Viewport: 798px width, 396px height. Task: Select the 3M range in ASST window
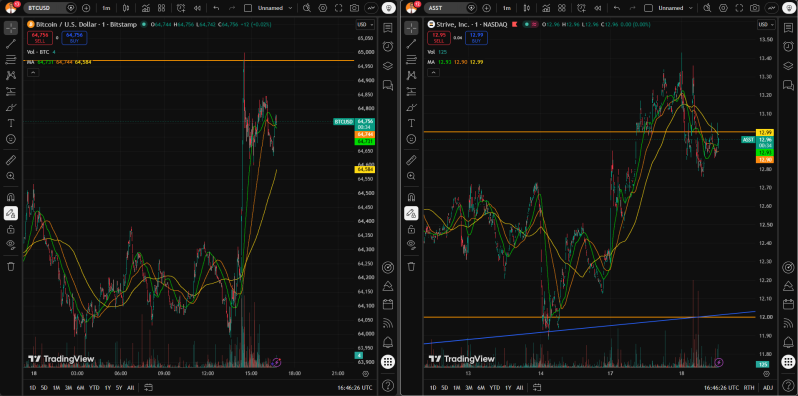[469, 387]
